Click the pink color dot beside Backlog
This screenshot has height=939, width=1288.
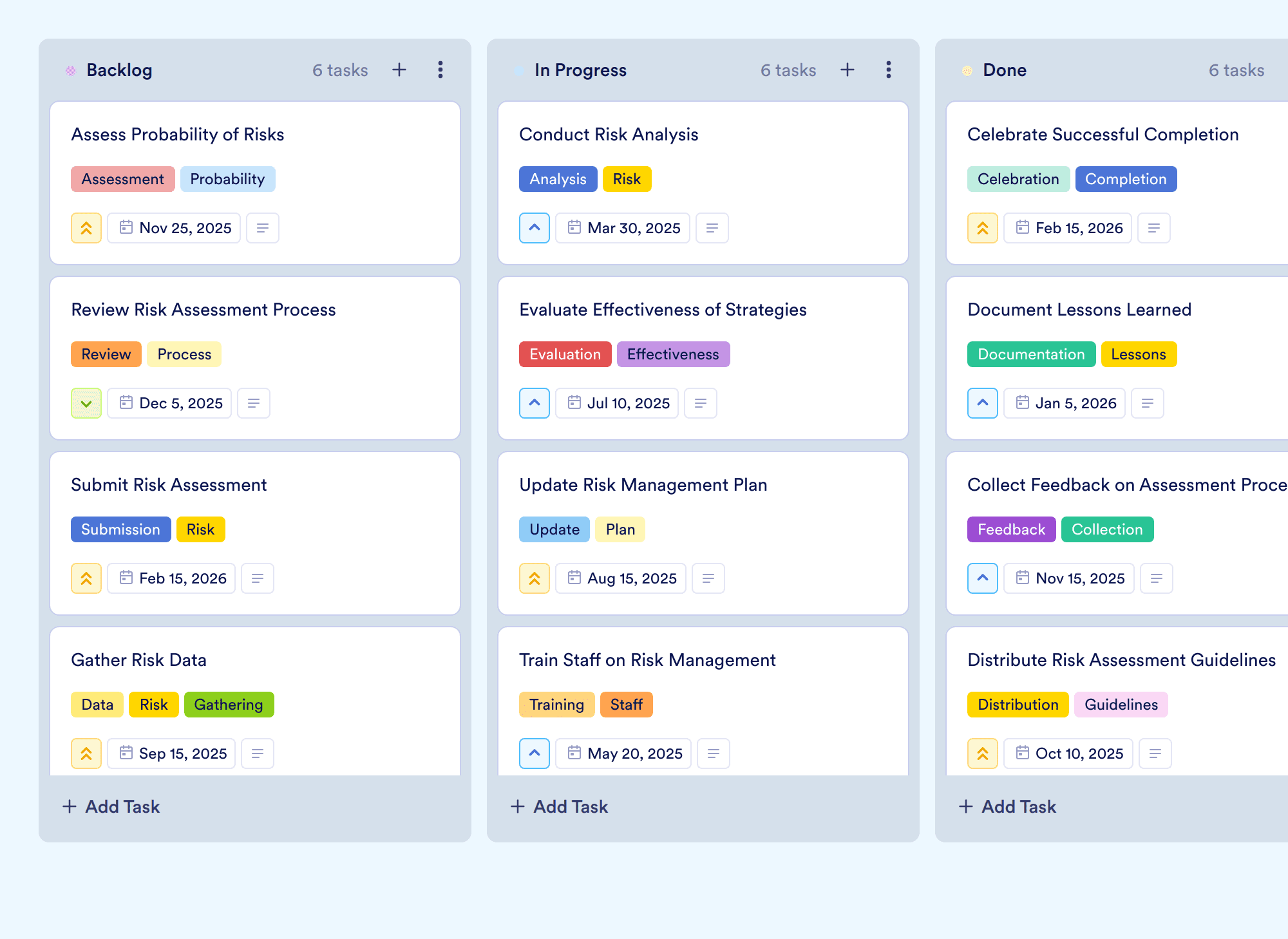pos(71,70)
